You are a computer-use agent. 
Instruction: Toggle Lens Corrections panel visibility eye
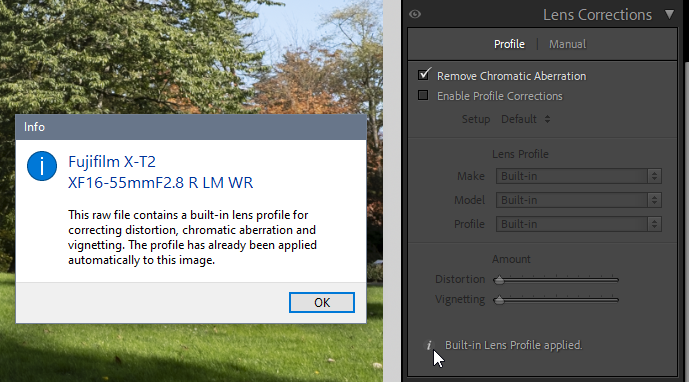tap(415, 15)
